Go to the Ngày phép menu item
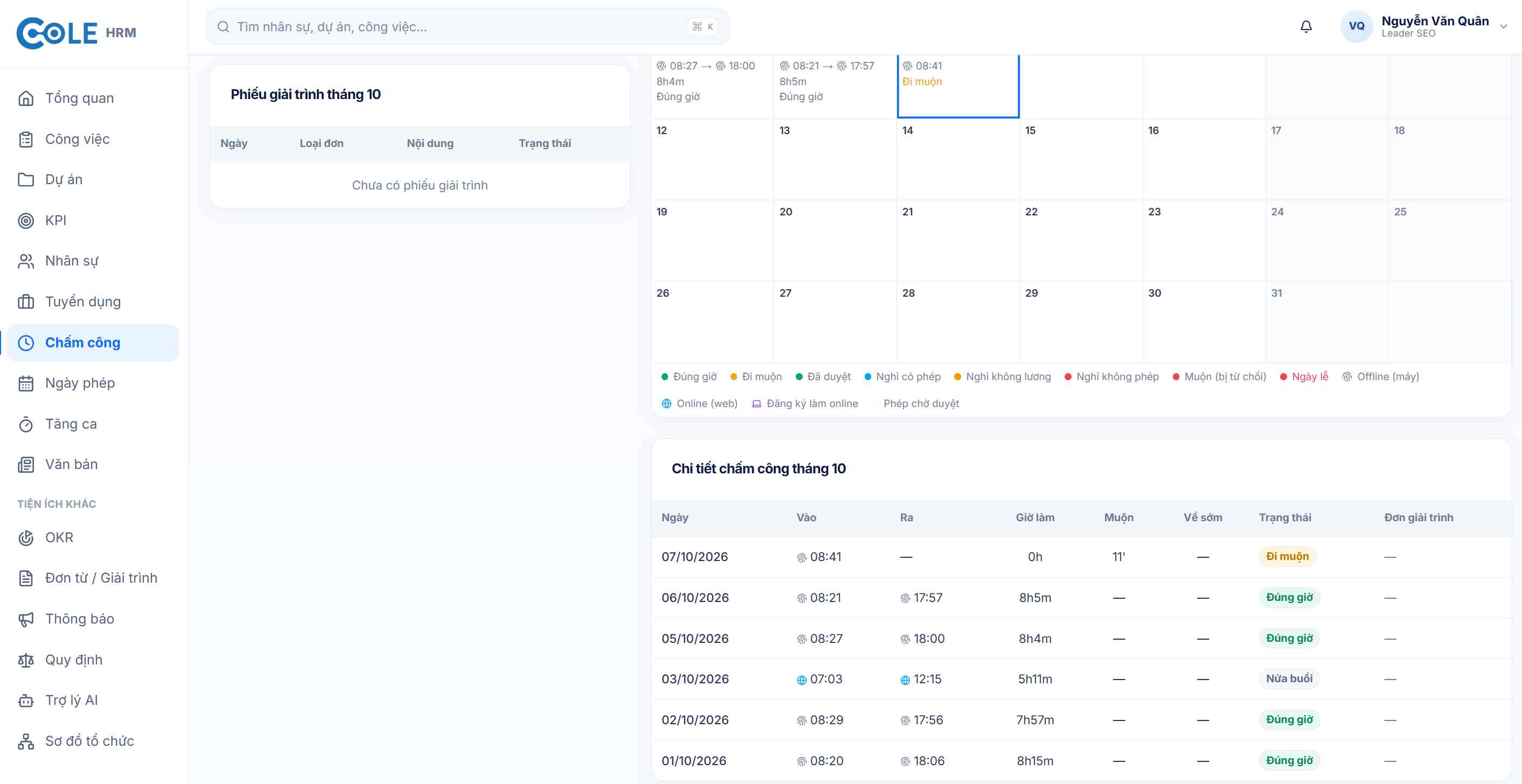Viewport: 1522px width, 784px height. [x=93, y=383]
